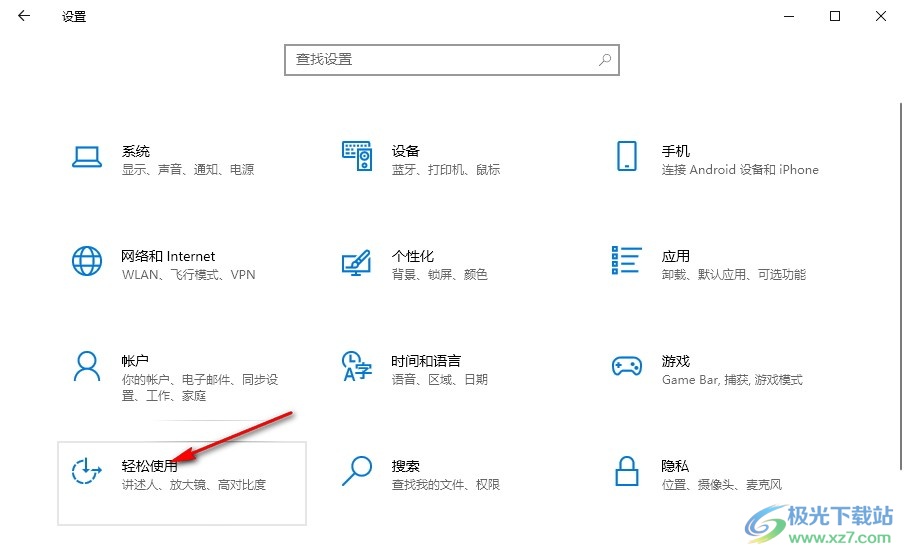Viewport: 904px width, 554px height.
Task: Open 帐户 settings title
Action: (x=135, y=361)
